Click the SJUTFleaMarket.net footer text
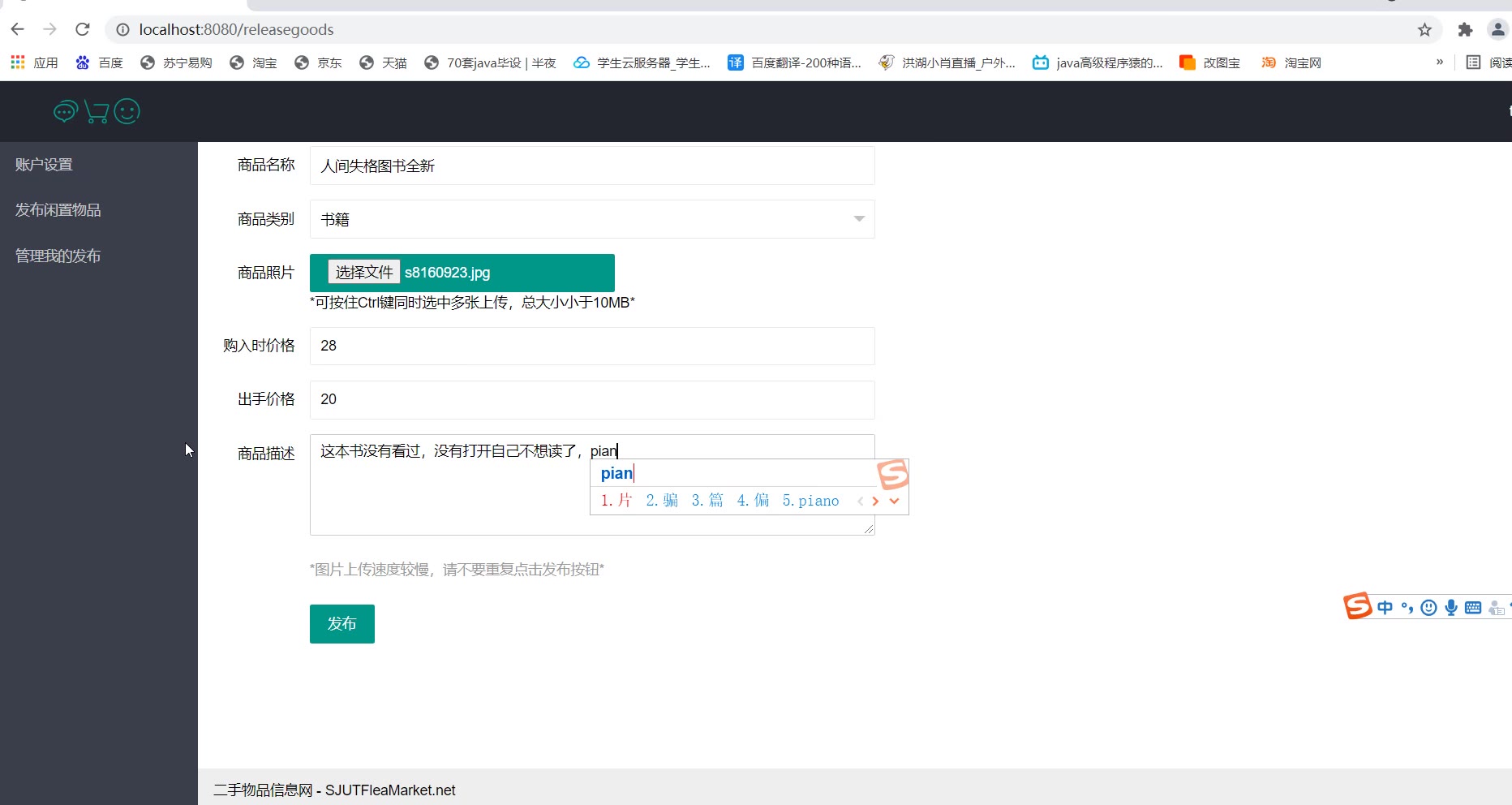This screenshot has width=1512, height=805. (390, 790)
